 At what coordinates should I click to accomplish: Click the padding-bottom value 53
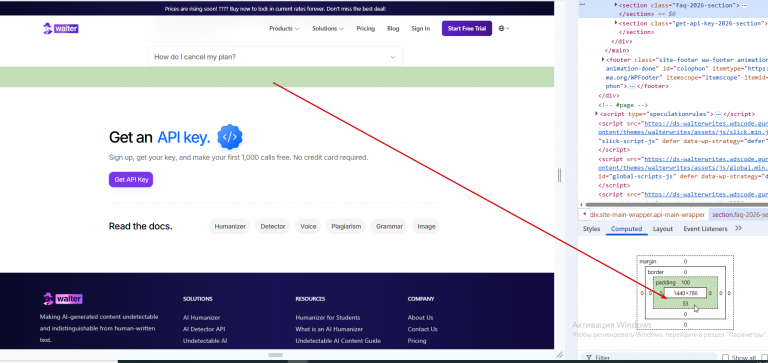[x=685, y=304]
